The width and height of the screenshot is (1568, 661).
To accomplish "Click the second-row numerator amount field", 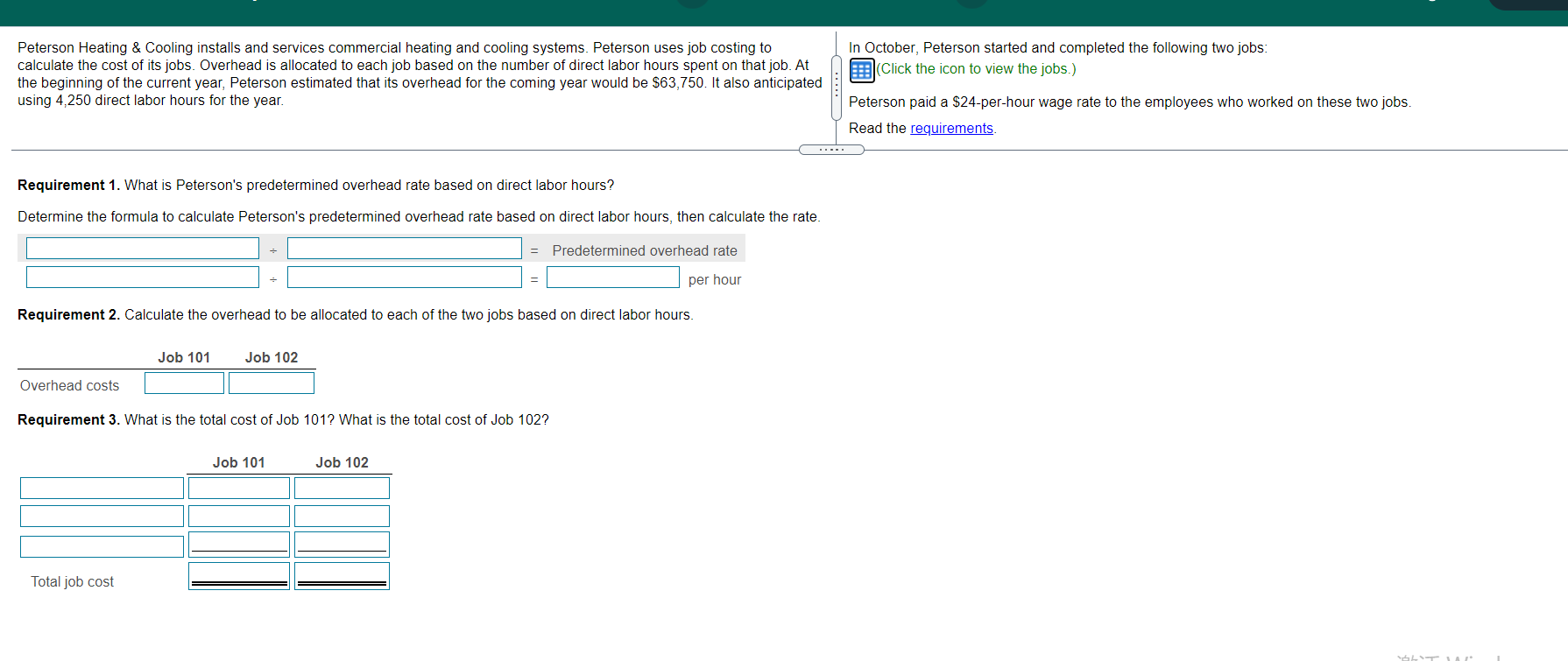I will pos(143,278).
